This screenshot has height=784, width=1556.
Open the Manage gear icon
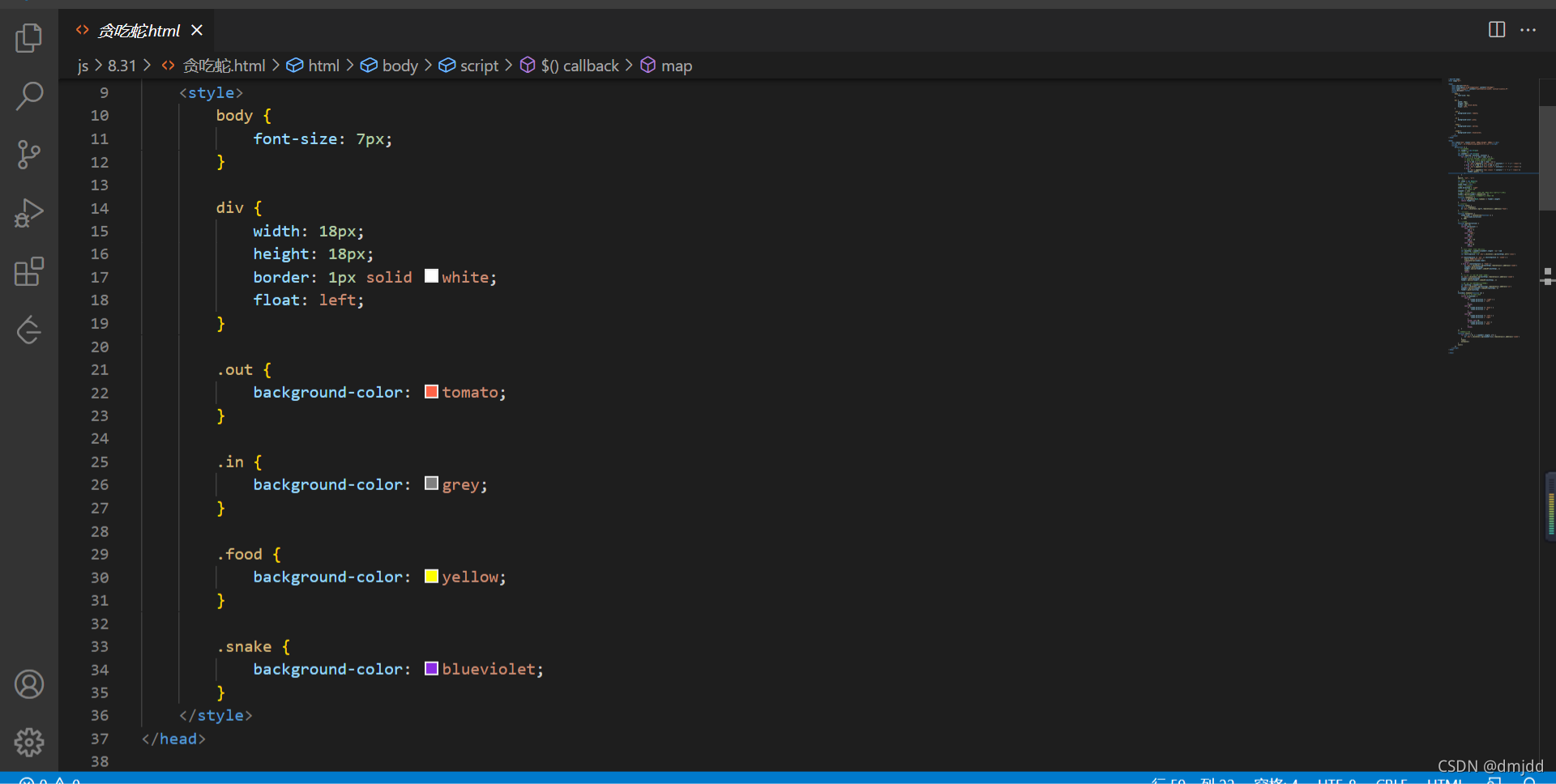pos(29,742)
